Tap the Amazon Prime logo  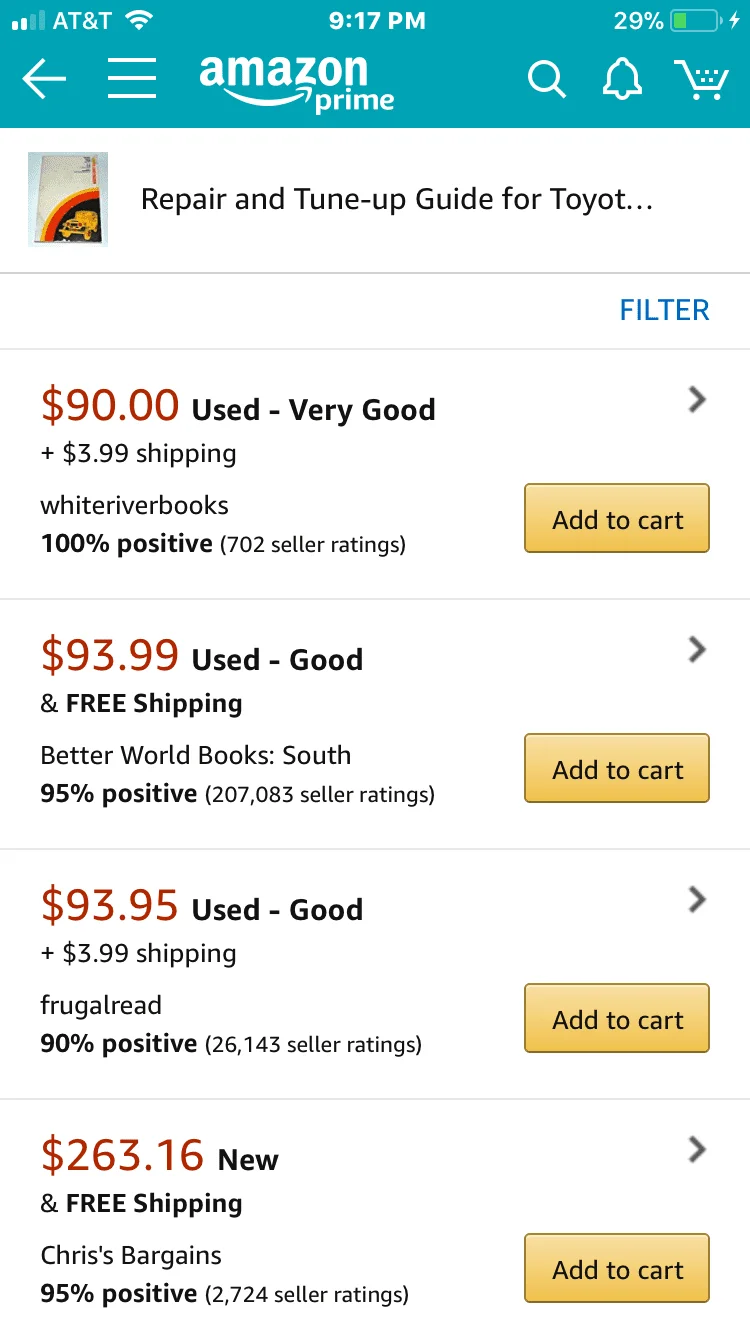pos(297,83)
